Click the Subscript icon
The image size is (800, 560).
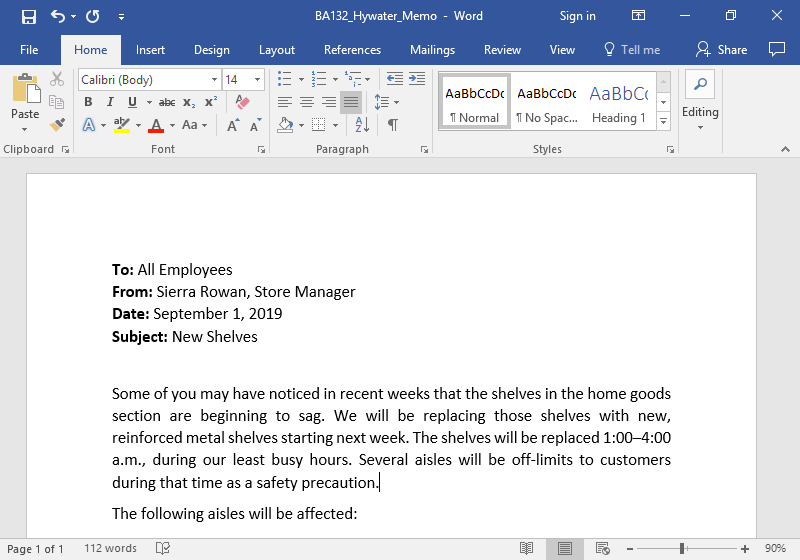(190, 102)
